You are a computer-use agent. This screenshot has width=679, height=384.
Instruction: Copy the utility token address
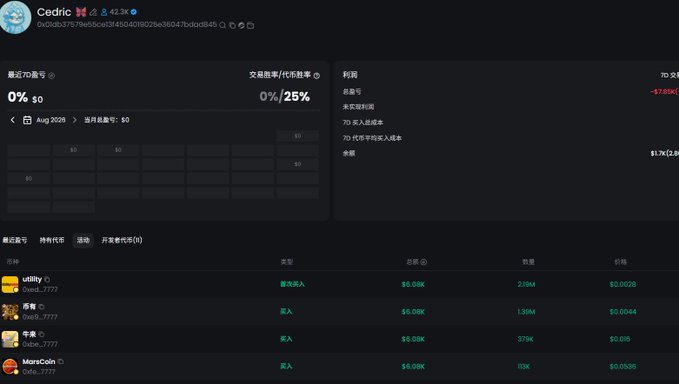click(47, 279)
